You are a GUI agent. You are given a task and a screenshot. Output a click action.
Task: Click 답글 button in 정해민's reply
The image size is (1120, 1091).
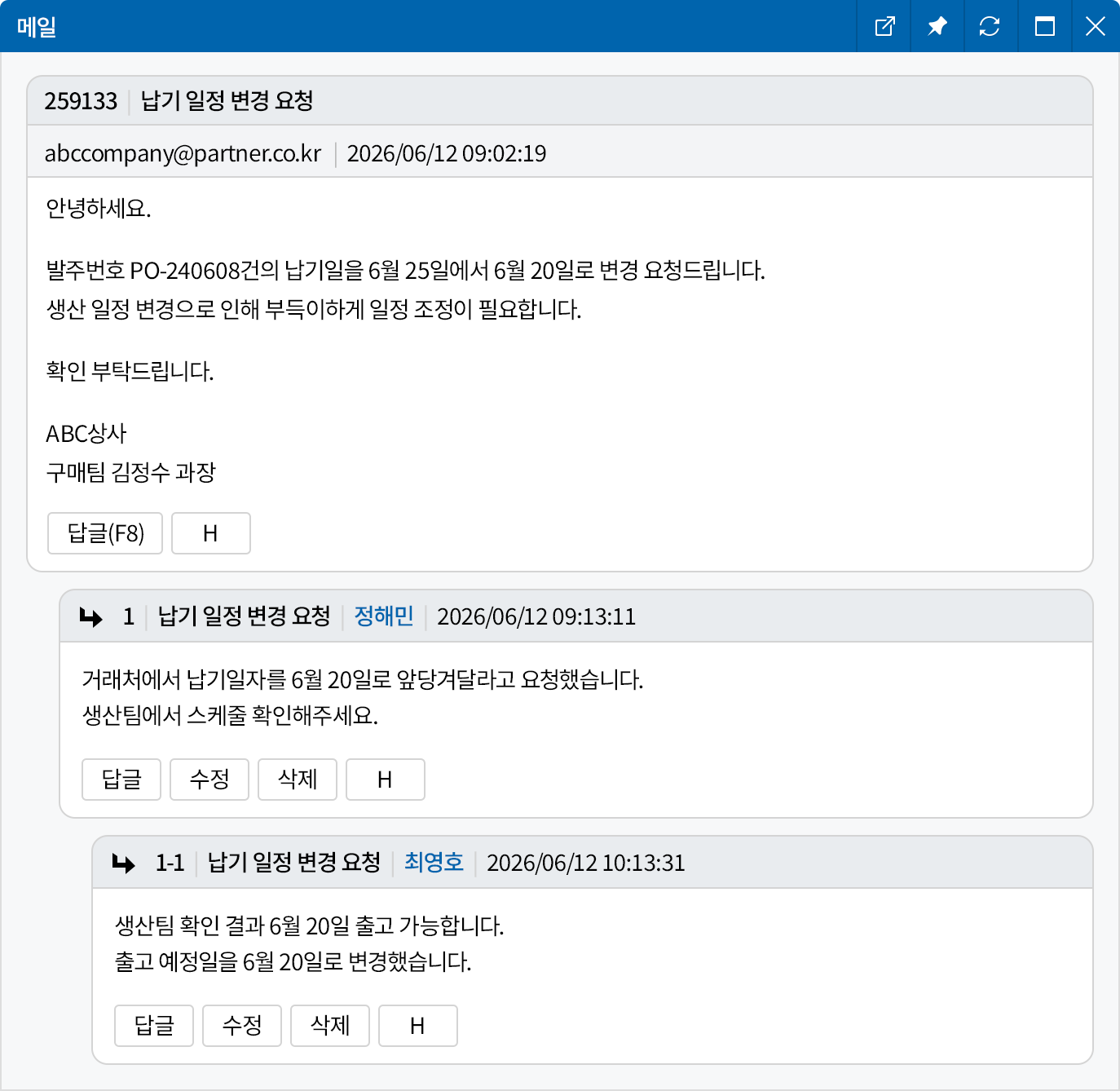121,780
